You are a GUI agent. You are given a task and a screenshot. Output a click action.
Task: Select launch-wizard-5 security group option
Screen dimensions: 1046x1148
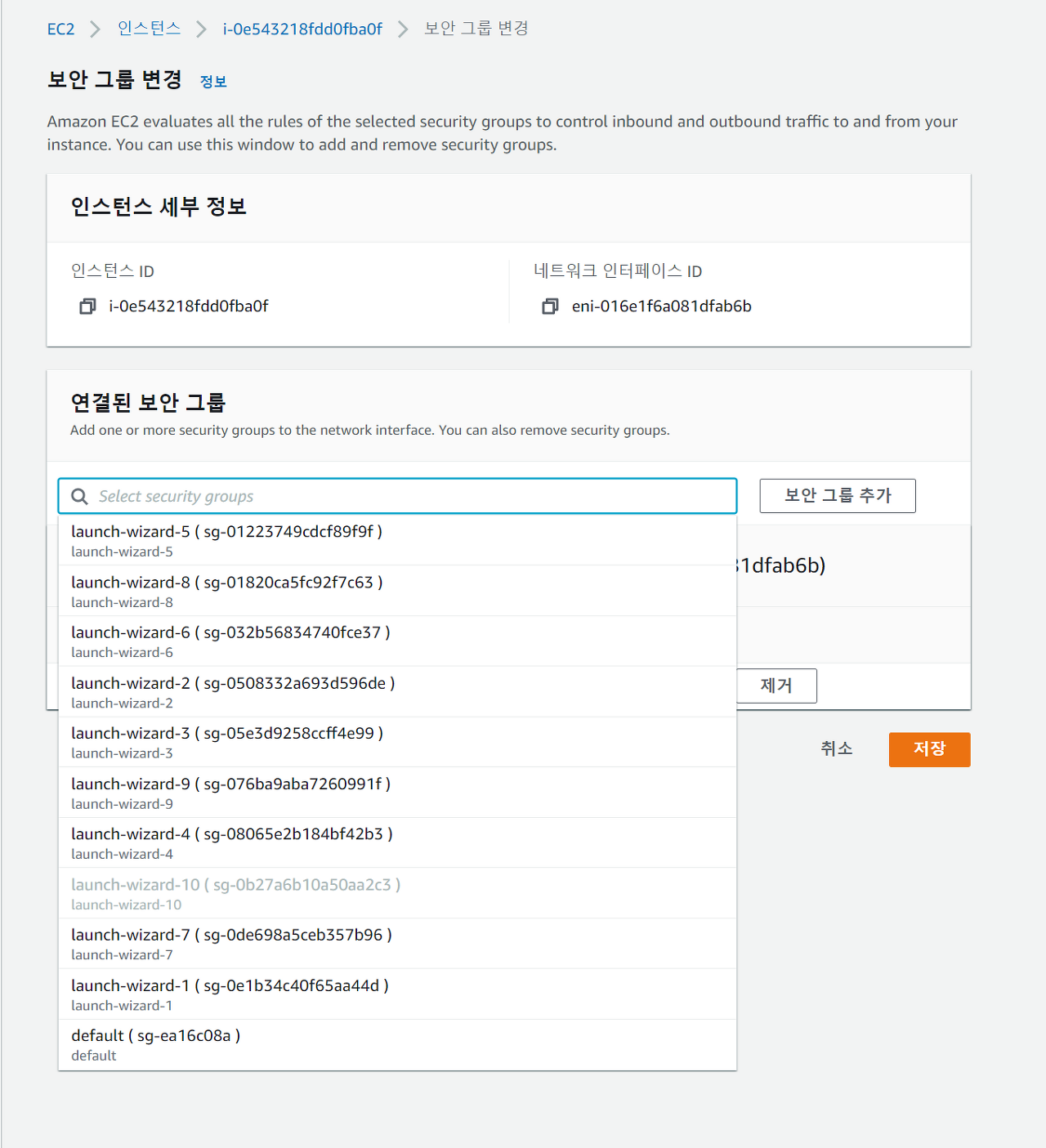(x=397, y=540)
